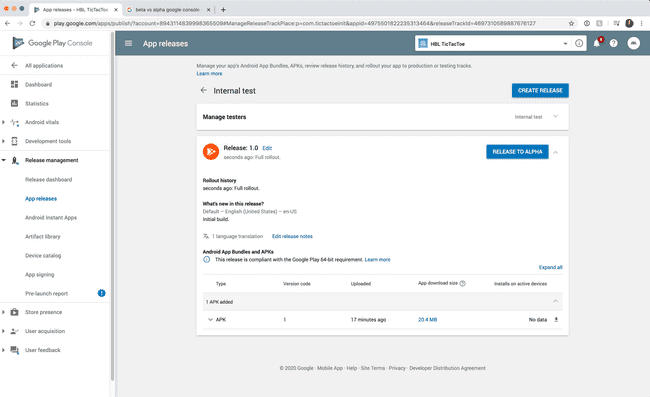Click Edit release notes link
The height and width of the screenshot is (397, 650).
coord(292,236)
